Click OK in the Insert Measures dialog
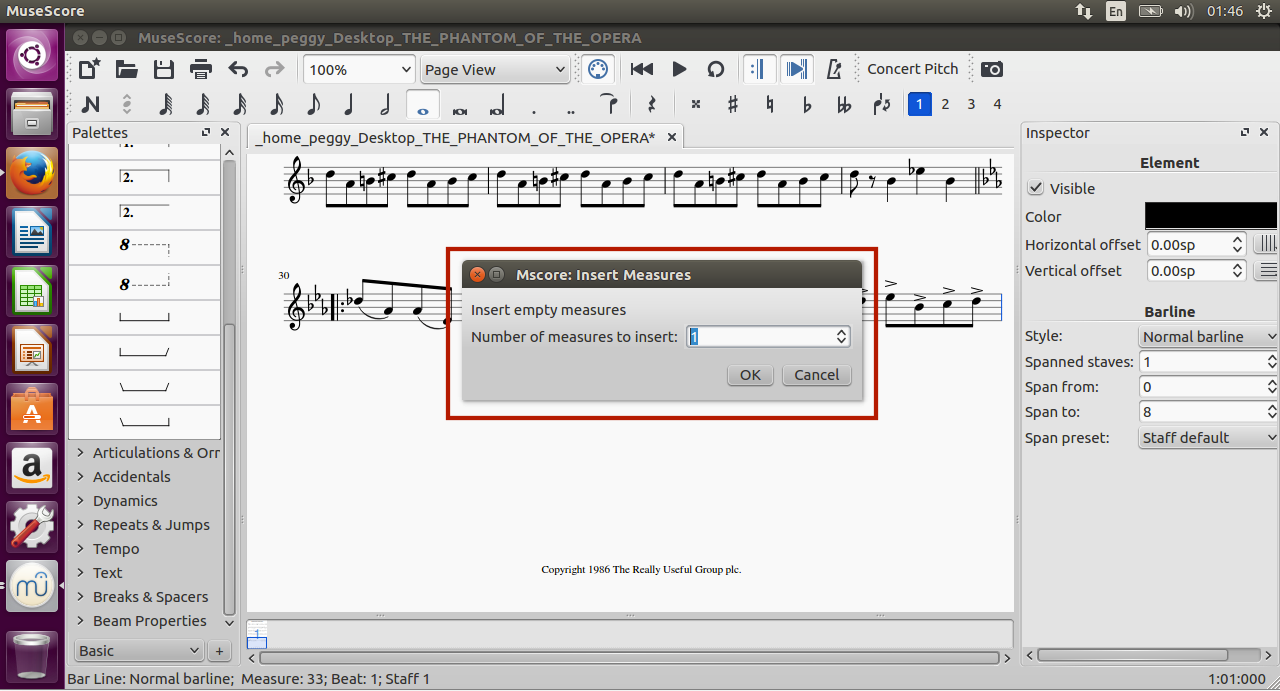 (750, 375)
